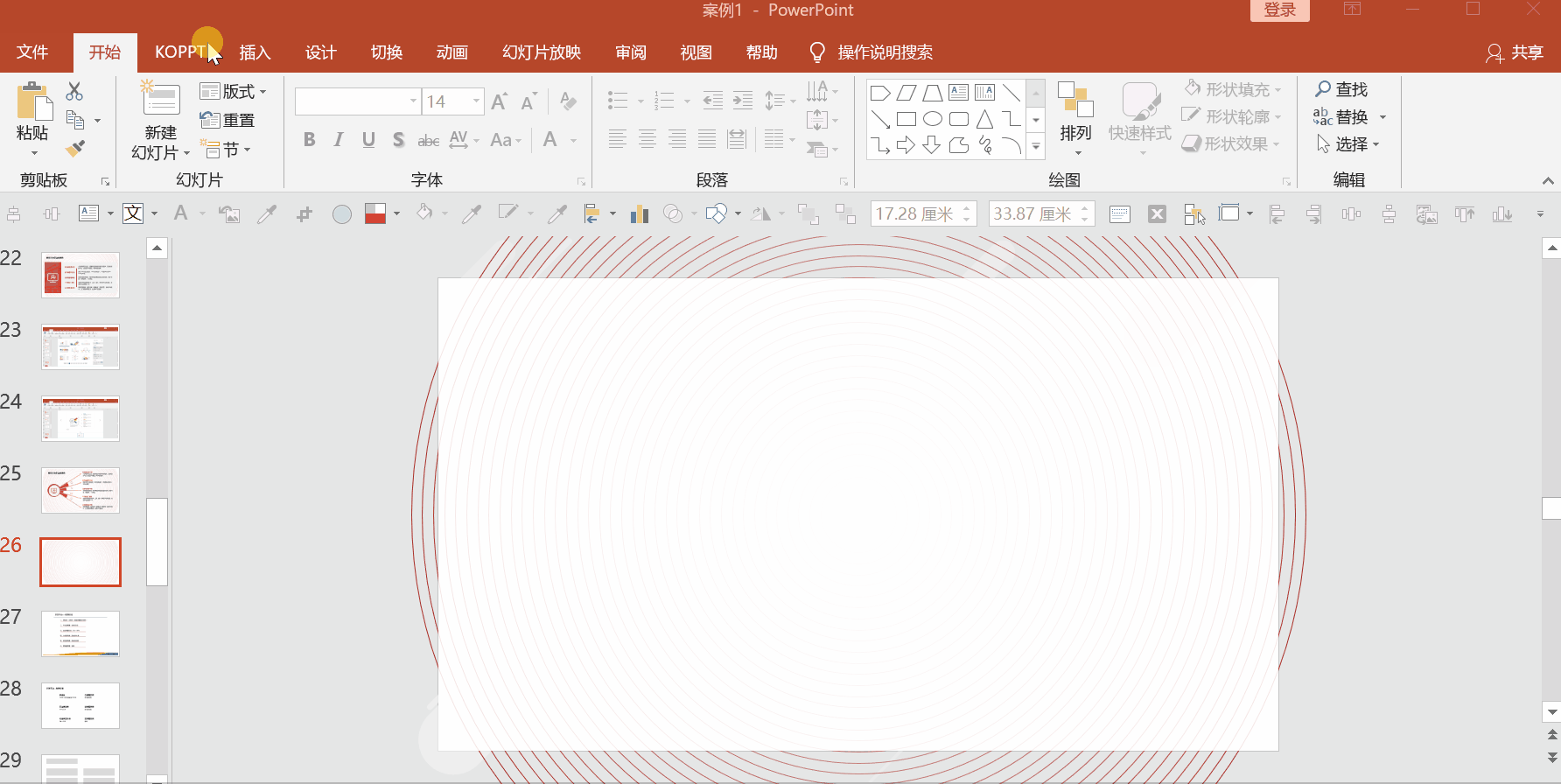
Task: Click the 共享 share button
Action: (x=1515, y=53)
